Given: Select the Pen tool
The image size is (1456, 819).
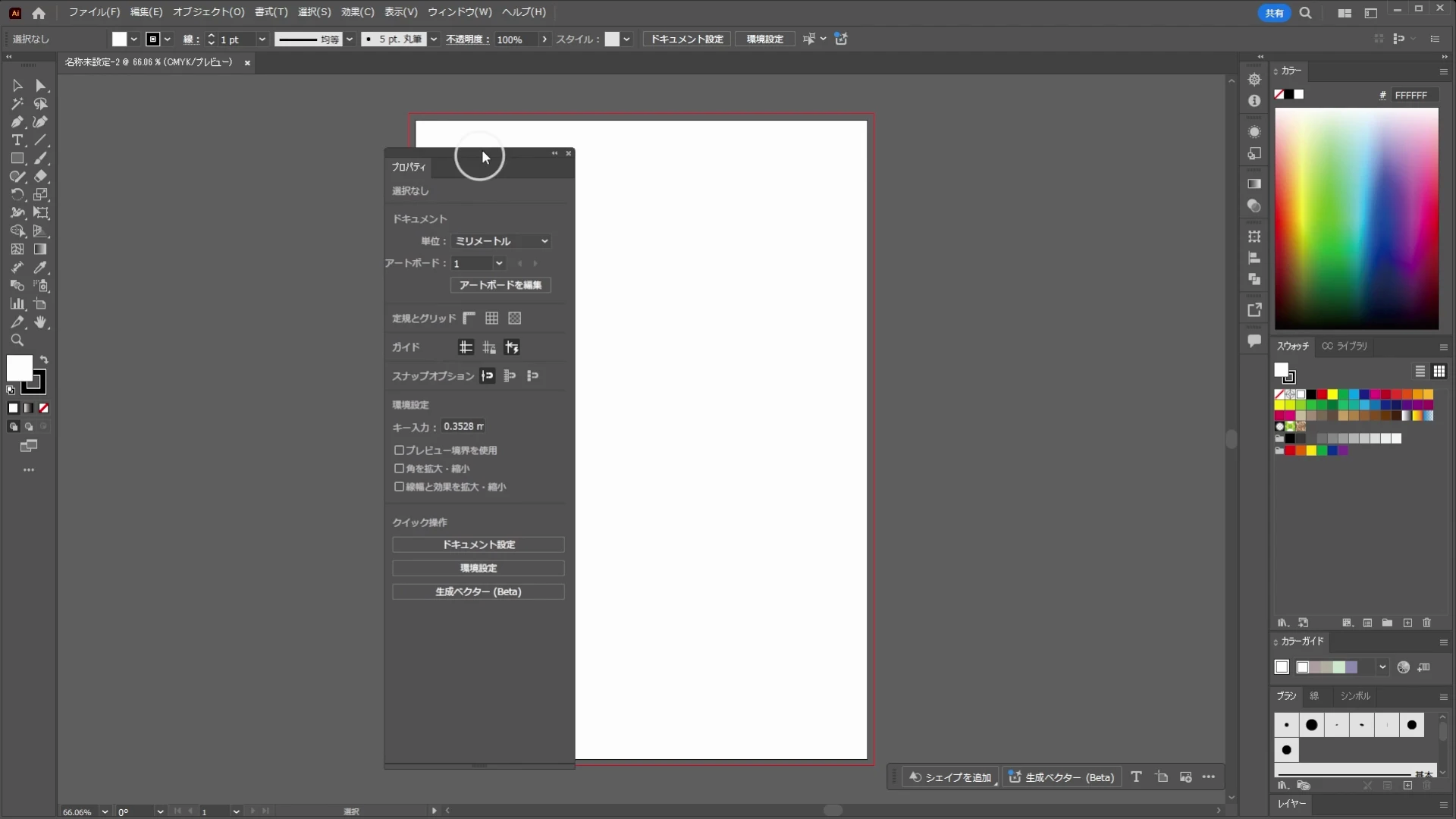Looking at the screenshot, I should 17,122.
